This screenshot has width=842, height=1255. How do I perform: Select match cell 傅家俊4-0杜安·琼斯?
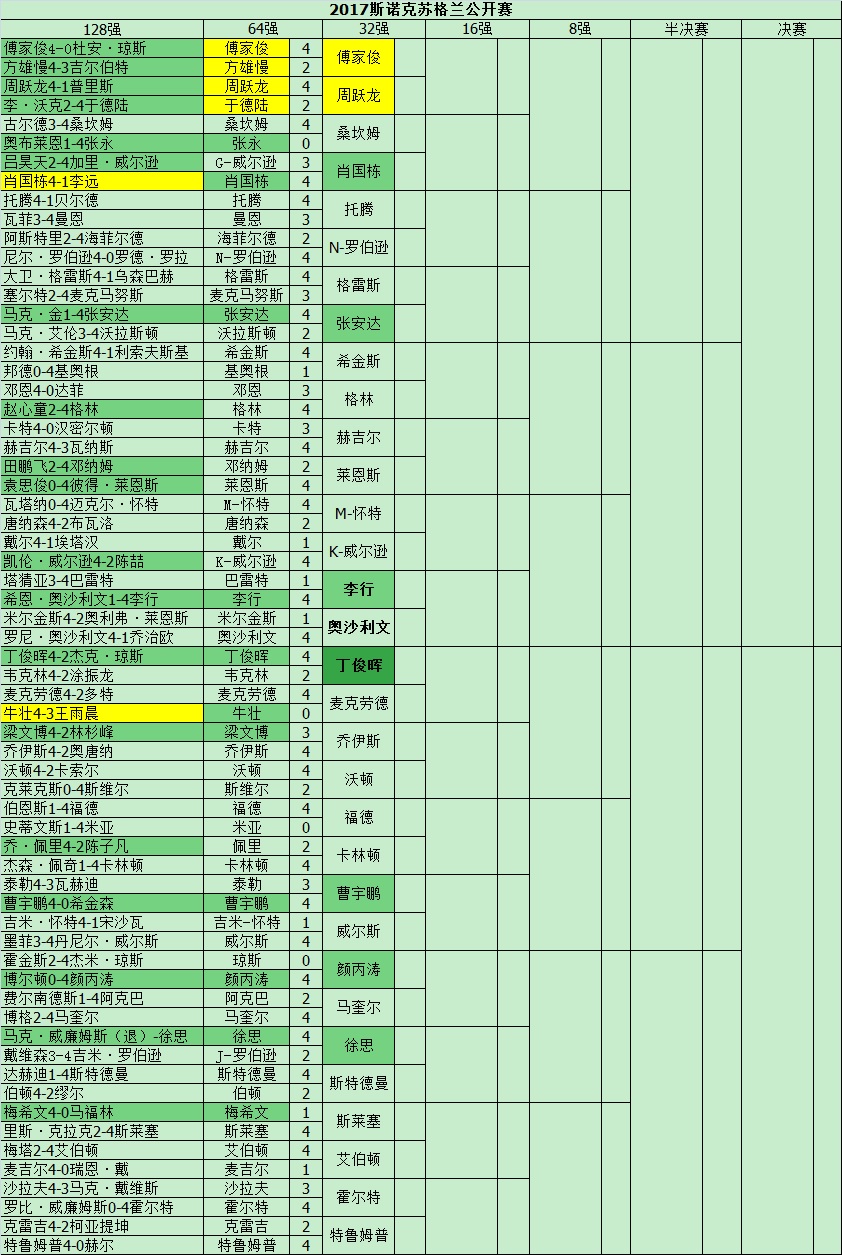(101, 48)
